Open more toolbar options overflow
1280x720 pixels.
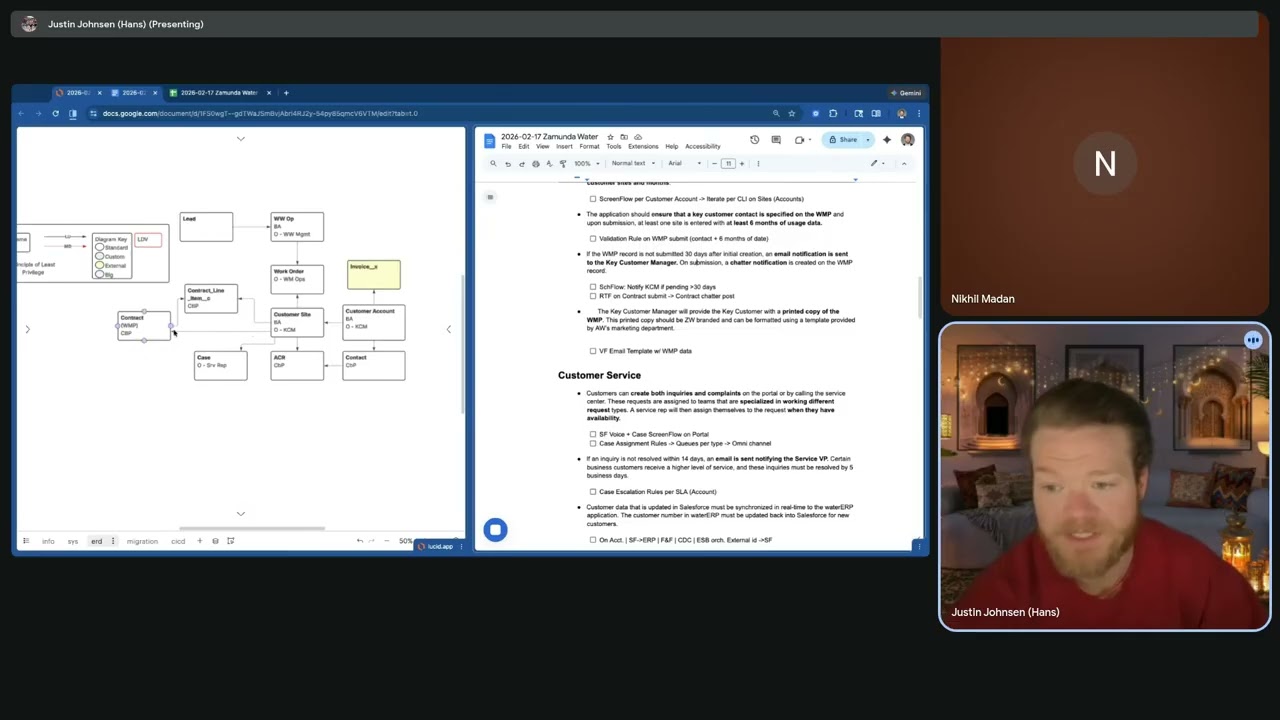[x=758, y=163]
